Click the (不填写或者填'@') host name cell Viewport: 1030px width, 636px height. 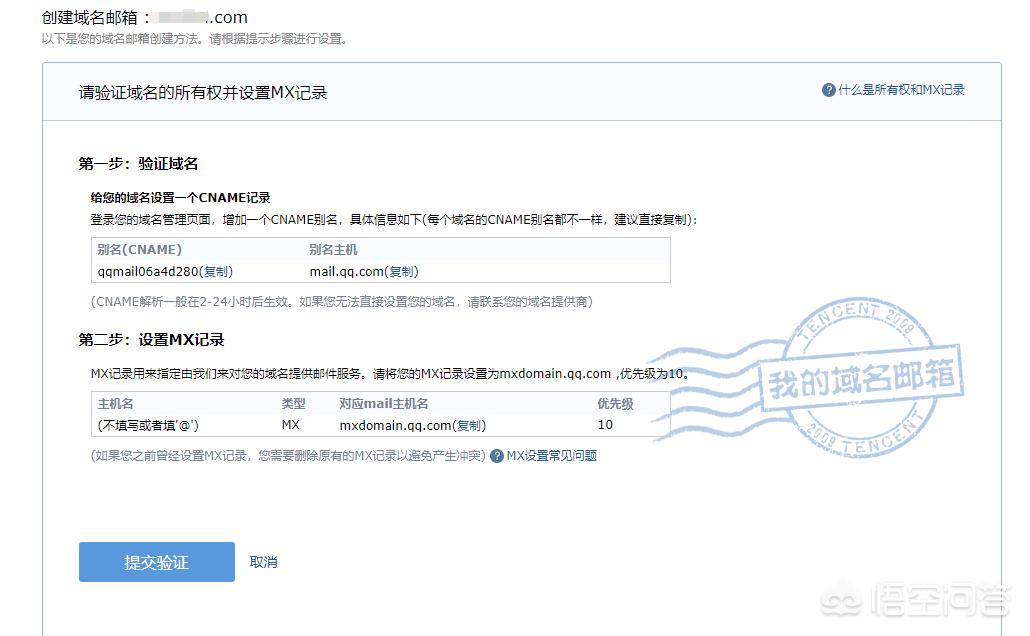[148, 425]
